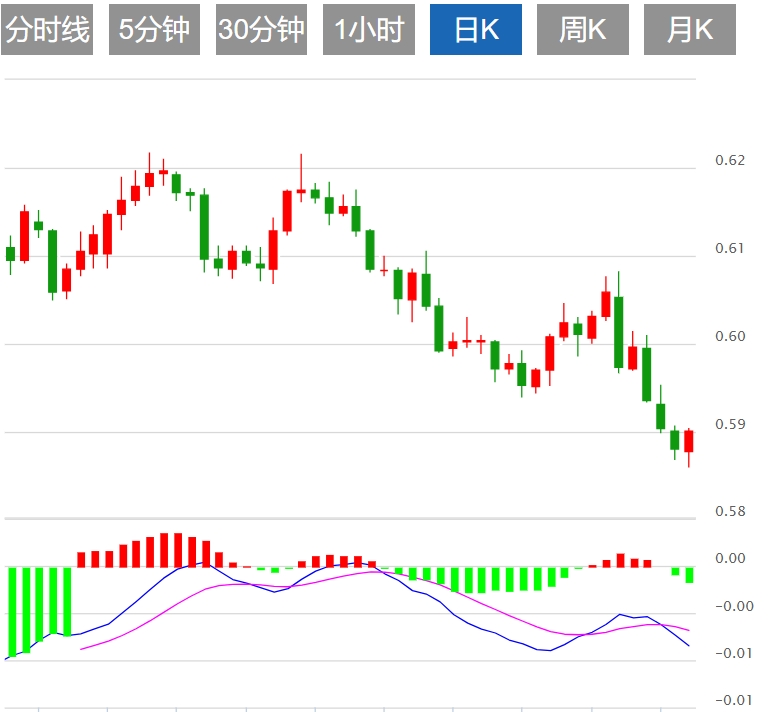
Task: Click the left end of magenta signal line
Action: click(81, 649)
